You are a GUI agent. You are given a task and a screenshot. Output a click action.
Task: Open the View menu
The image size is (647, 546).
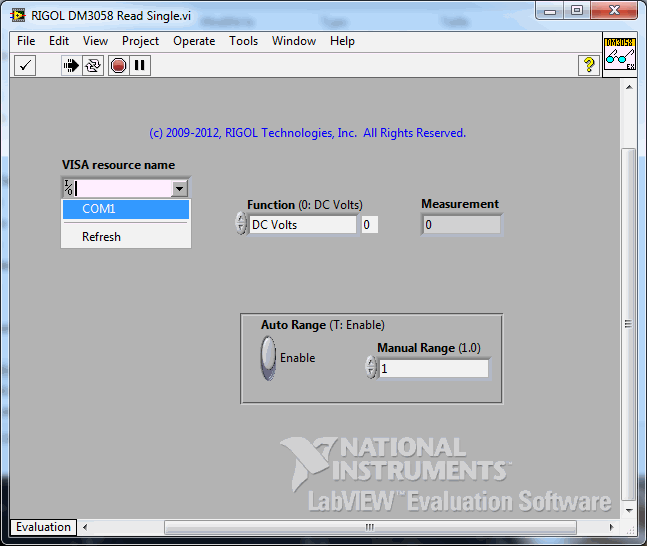point(95,41)
